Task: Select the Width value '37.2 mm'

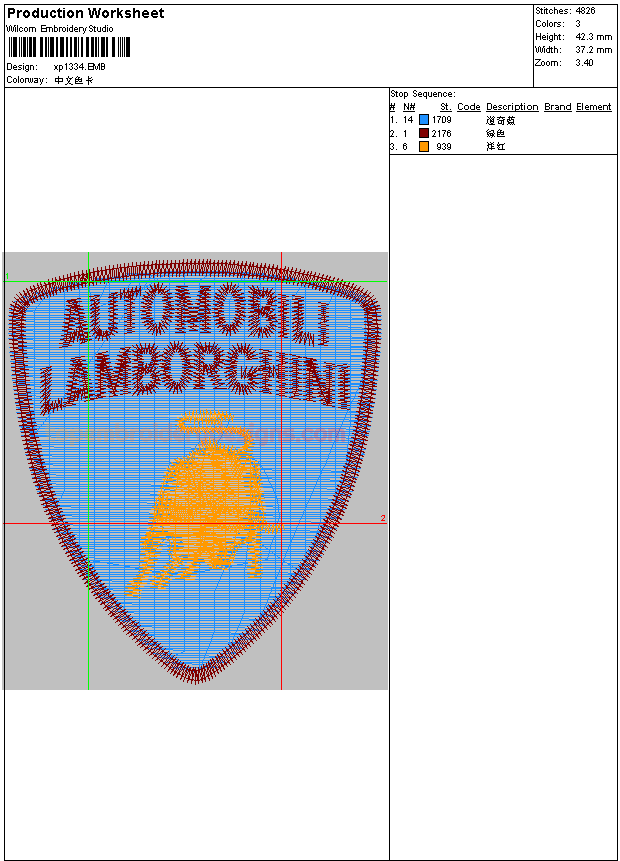Action: click(x=594, y=50)
